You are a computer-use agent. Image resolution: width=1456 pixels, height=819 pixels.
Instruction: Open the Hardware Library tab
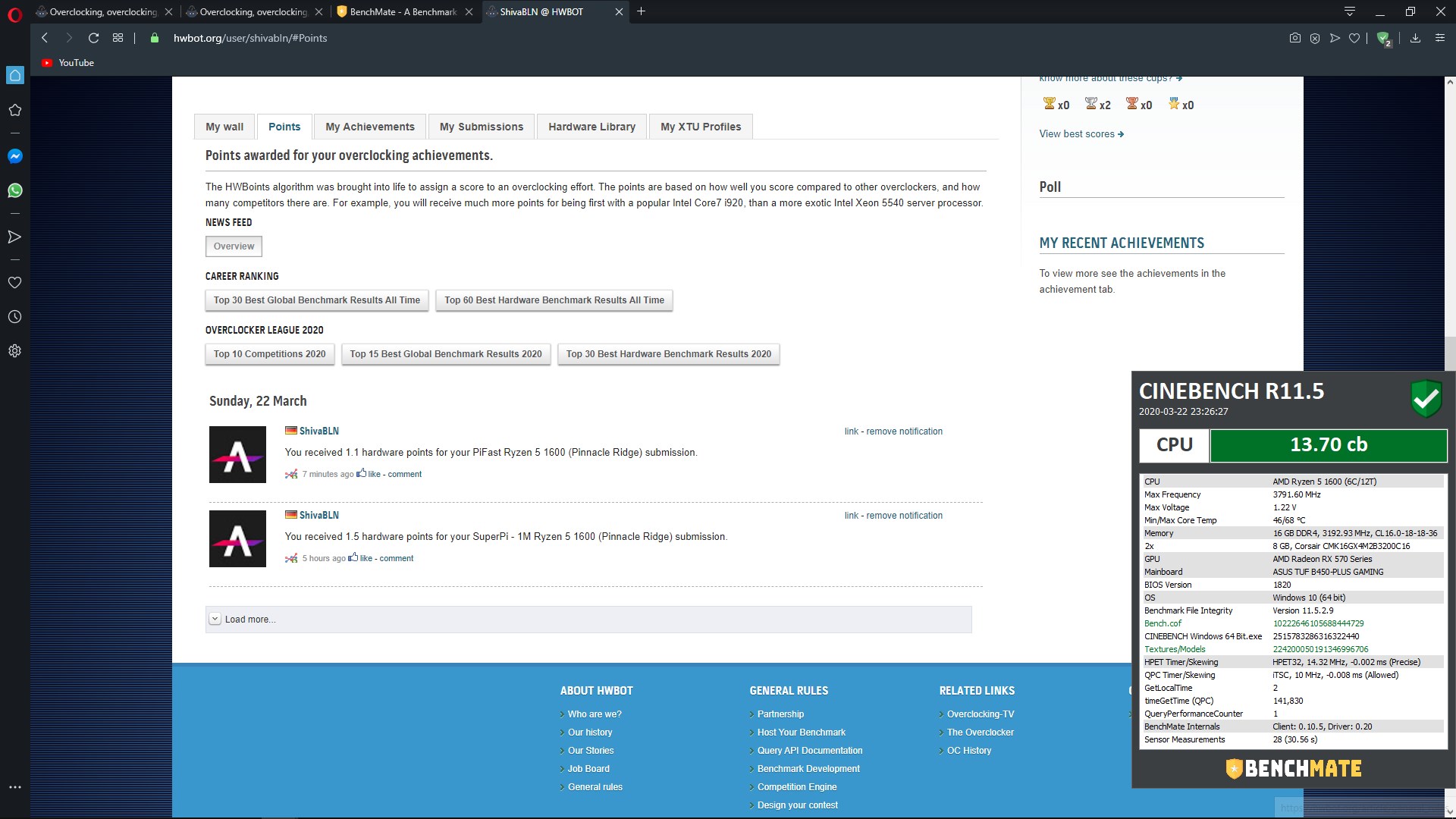click(591, 127)
